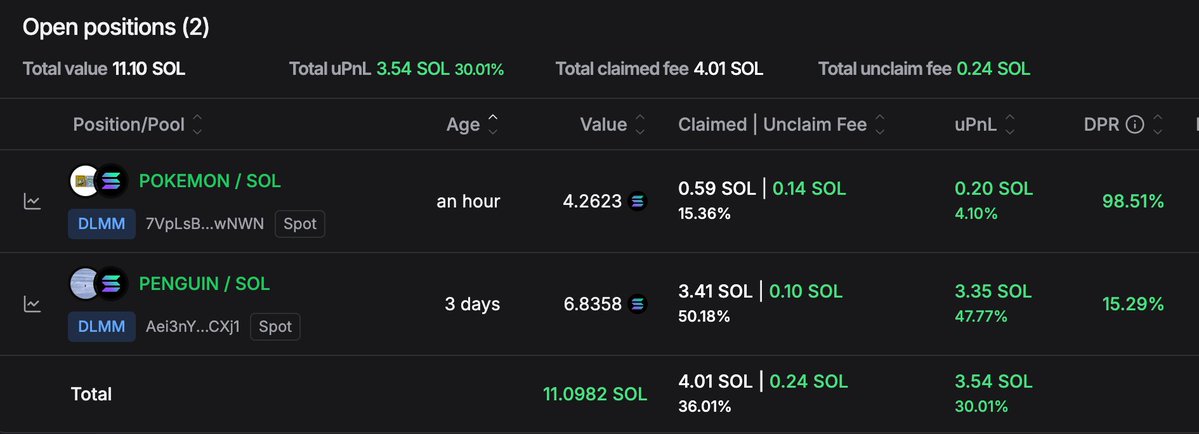Click the PENGUIN token pair logo

100,283
